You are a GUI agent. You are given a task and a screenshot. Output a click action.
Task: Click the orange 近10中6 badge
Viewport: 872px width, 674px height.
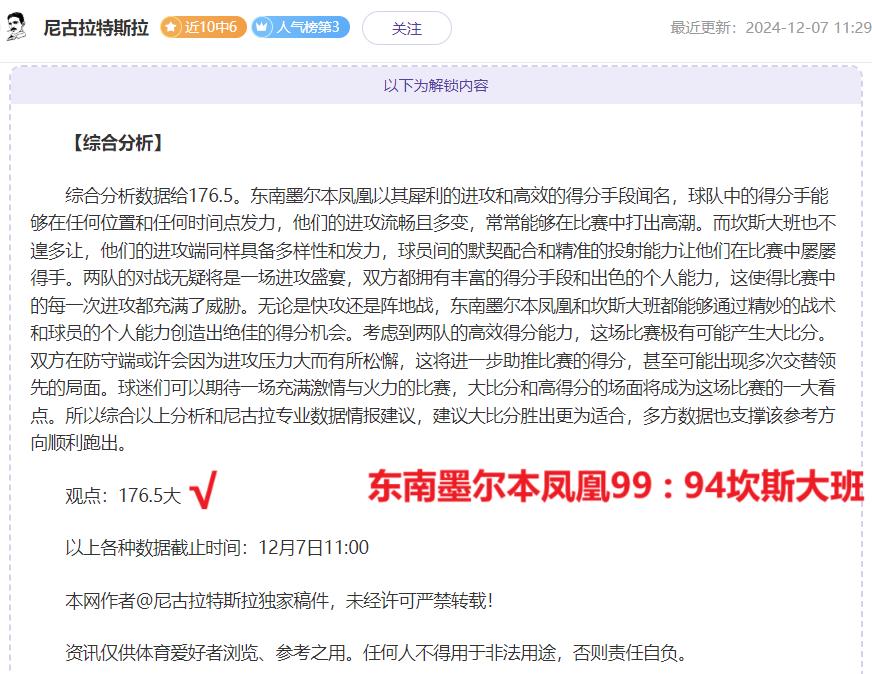pyautogui.click(x=203, y=27)
